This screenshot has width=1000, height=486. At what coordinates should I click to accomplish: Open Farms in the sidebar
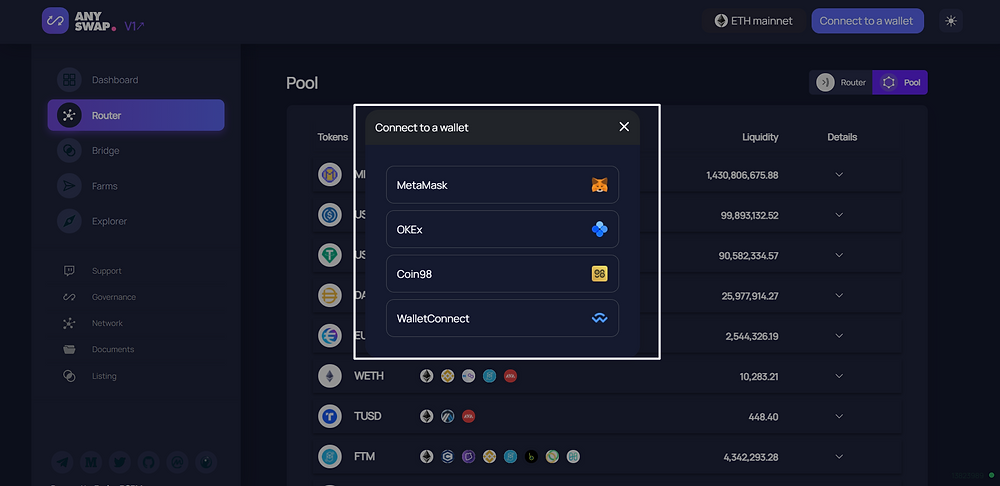pos(136,186)
